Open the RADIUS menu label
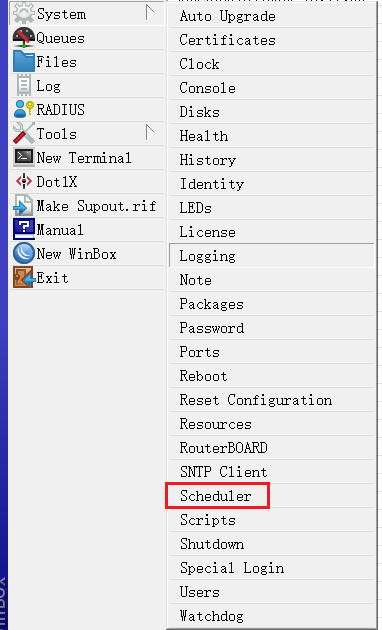Image resolution: width=382 pixels, height=630 pixels. click(61, 110)
